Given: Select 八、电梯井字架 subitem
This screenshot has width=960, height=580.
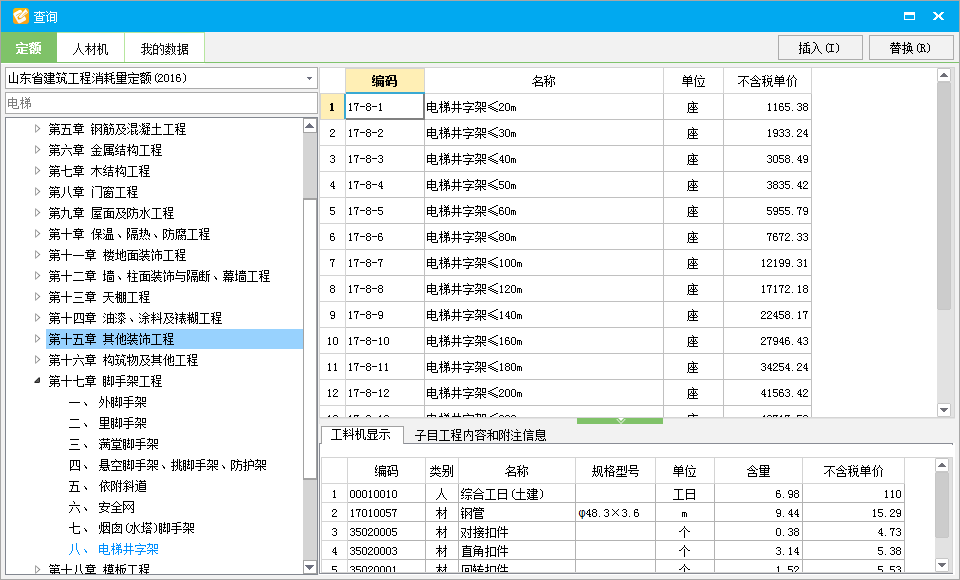Looking at the screenshot, I should [x=114, y=549].
